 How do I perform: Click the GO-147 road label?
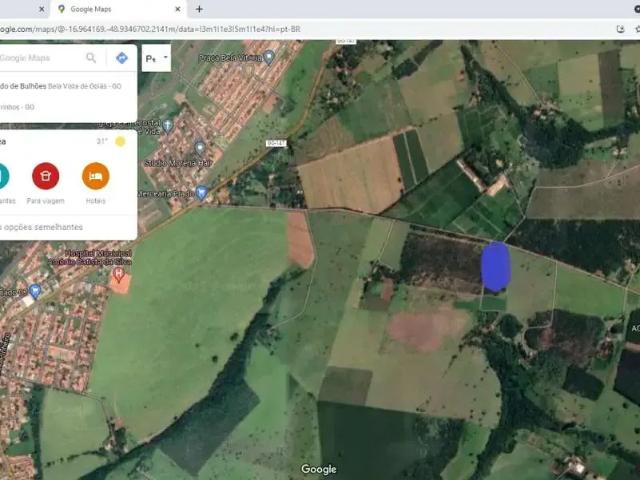276,143
